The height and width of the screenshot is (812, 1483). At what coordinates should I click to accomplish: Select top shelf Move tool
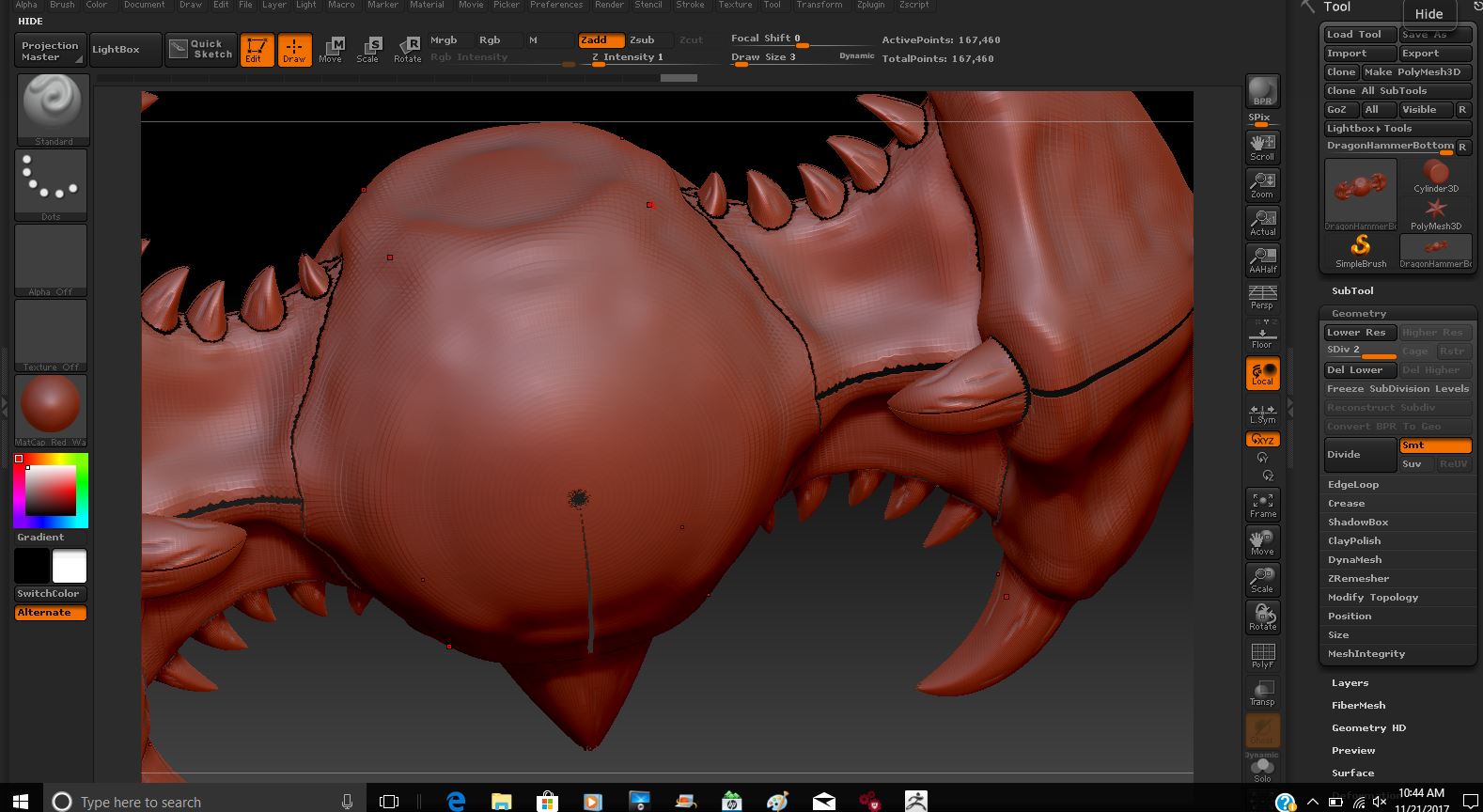[x=332, y=49]
